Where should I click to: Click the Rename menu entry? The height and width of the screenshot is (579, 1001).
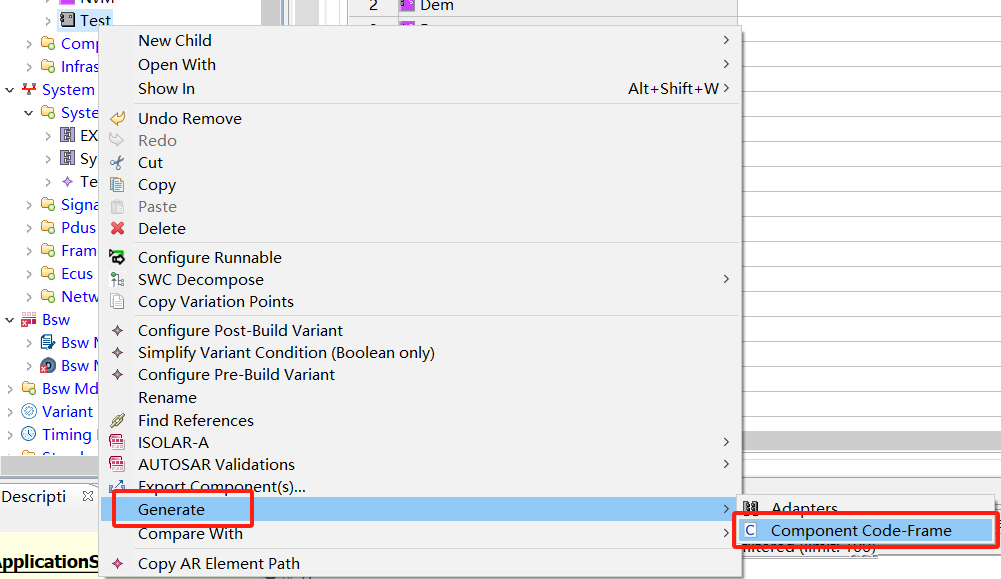tap(167, 398)
